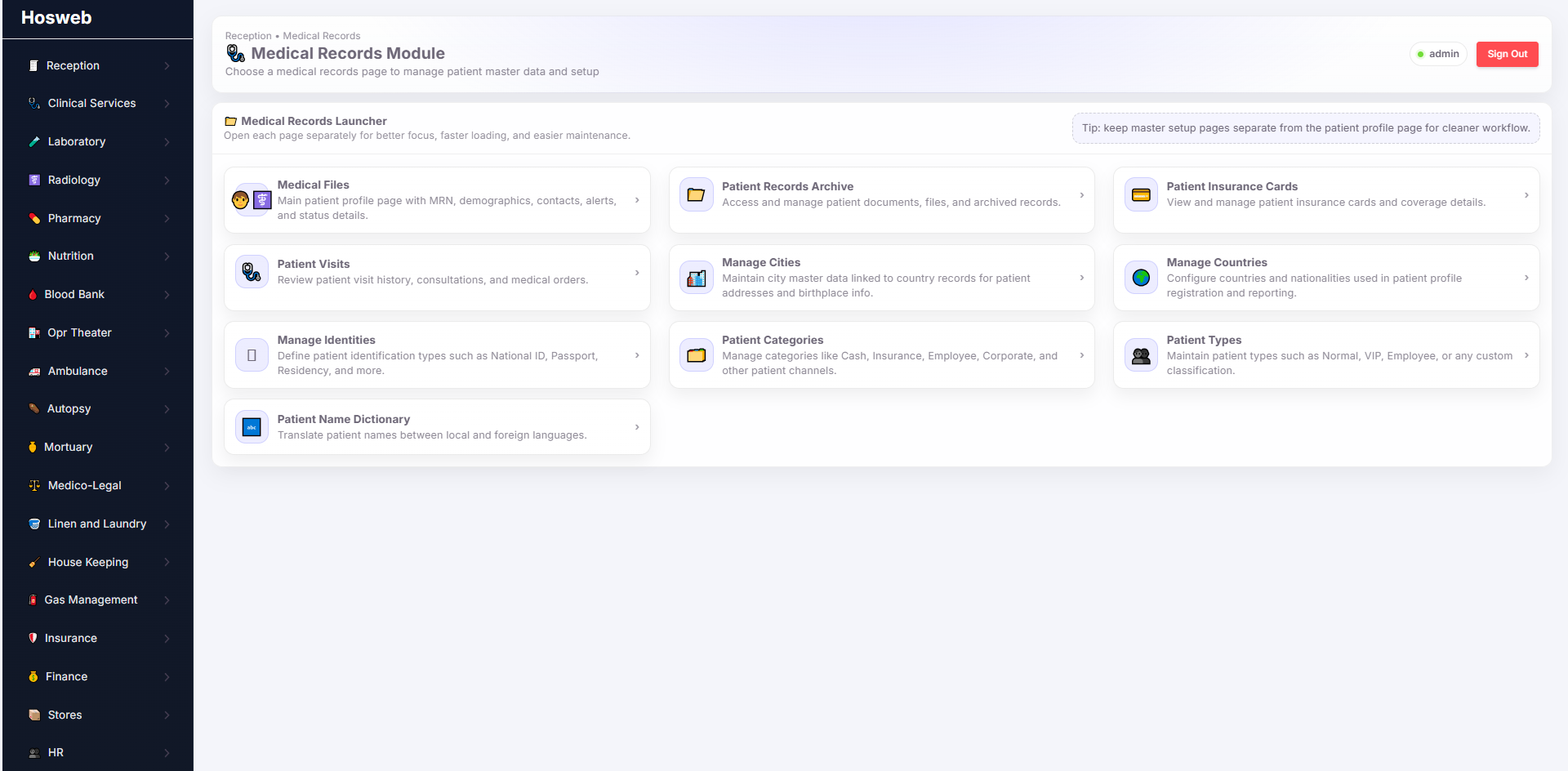The image size is (1568, 771).
Task: Expand the Reception menu chevron
Action: (167, 65)
